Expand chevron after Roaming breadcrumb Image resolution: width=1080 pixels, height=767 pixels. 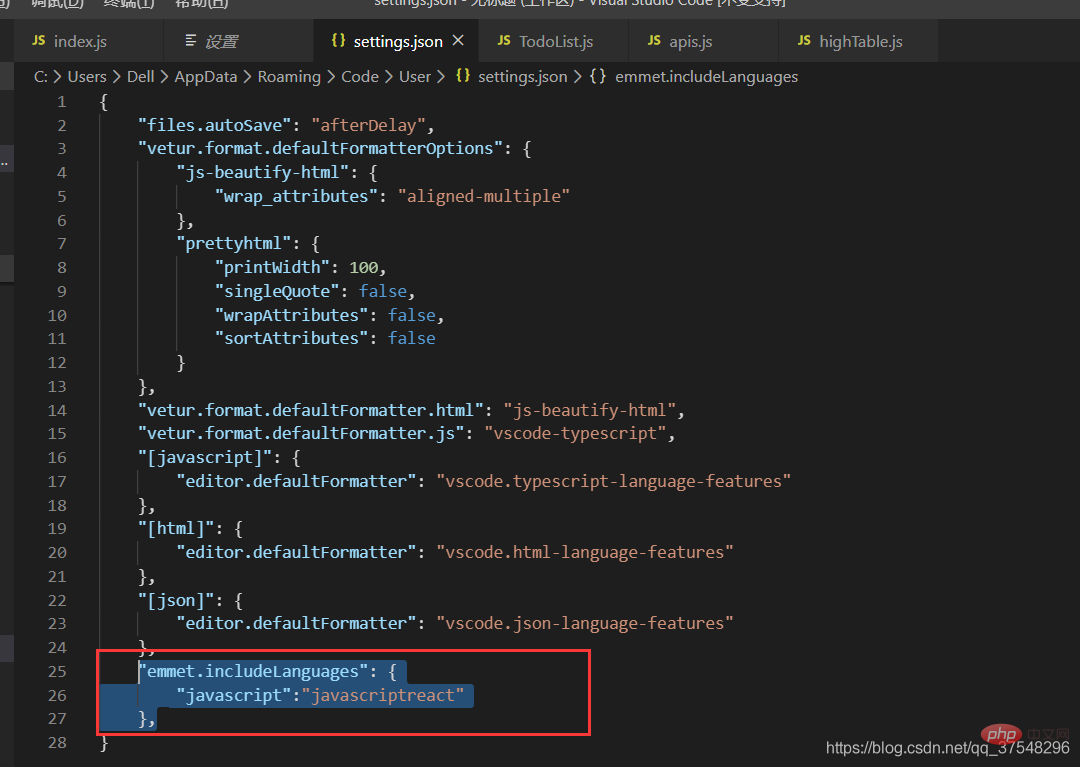pyautogui.click(x=331, y=77)
